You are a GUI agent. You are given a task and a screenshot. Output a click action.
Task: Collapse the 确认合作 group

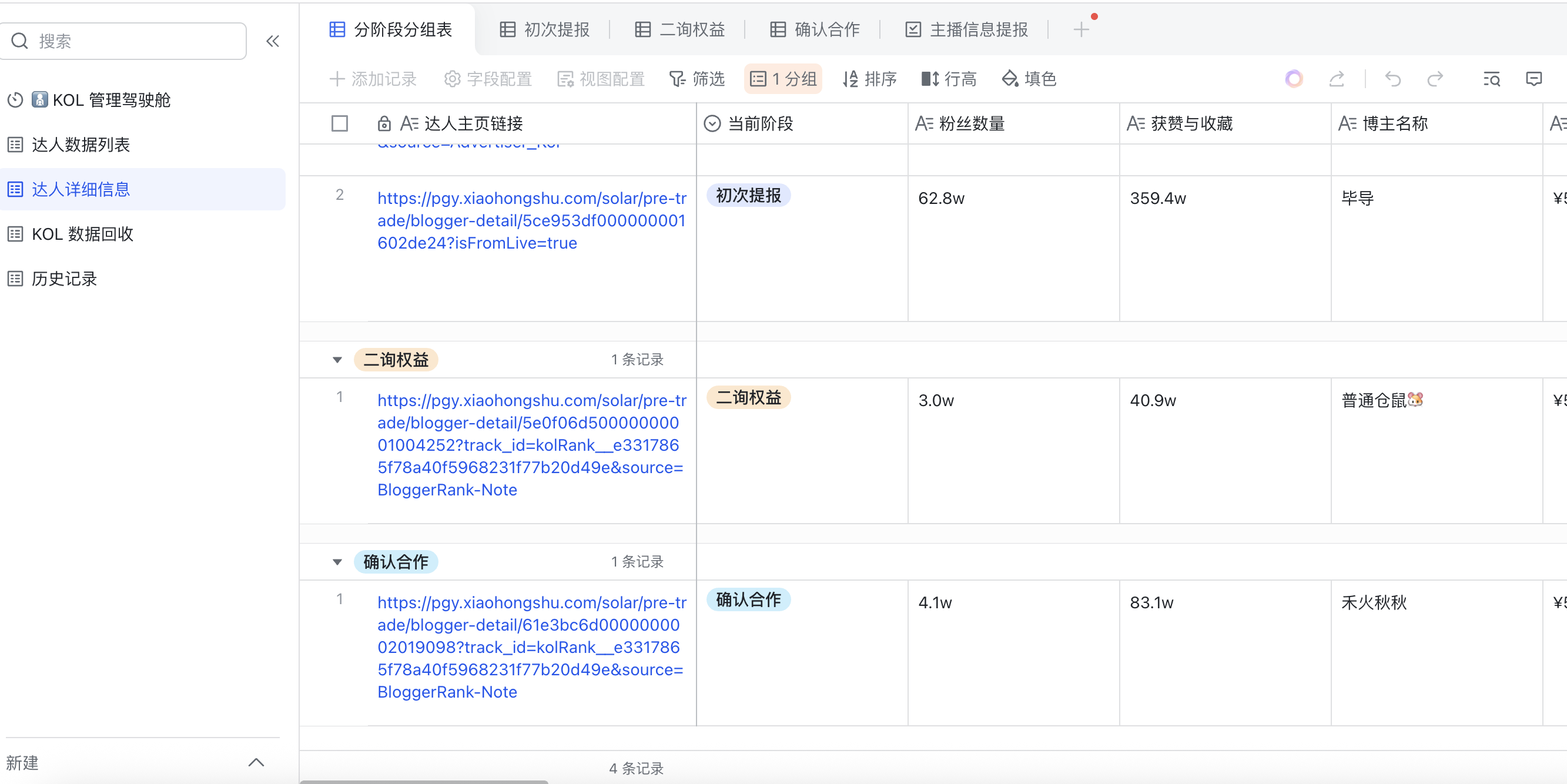[337, 561]
